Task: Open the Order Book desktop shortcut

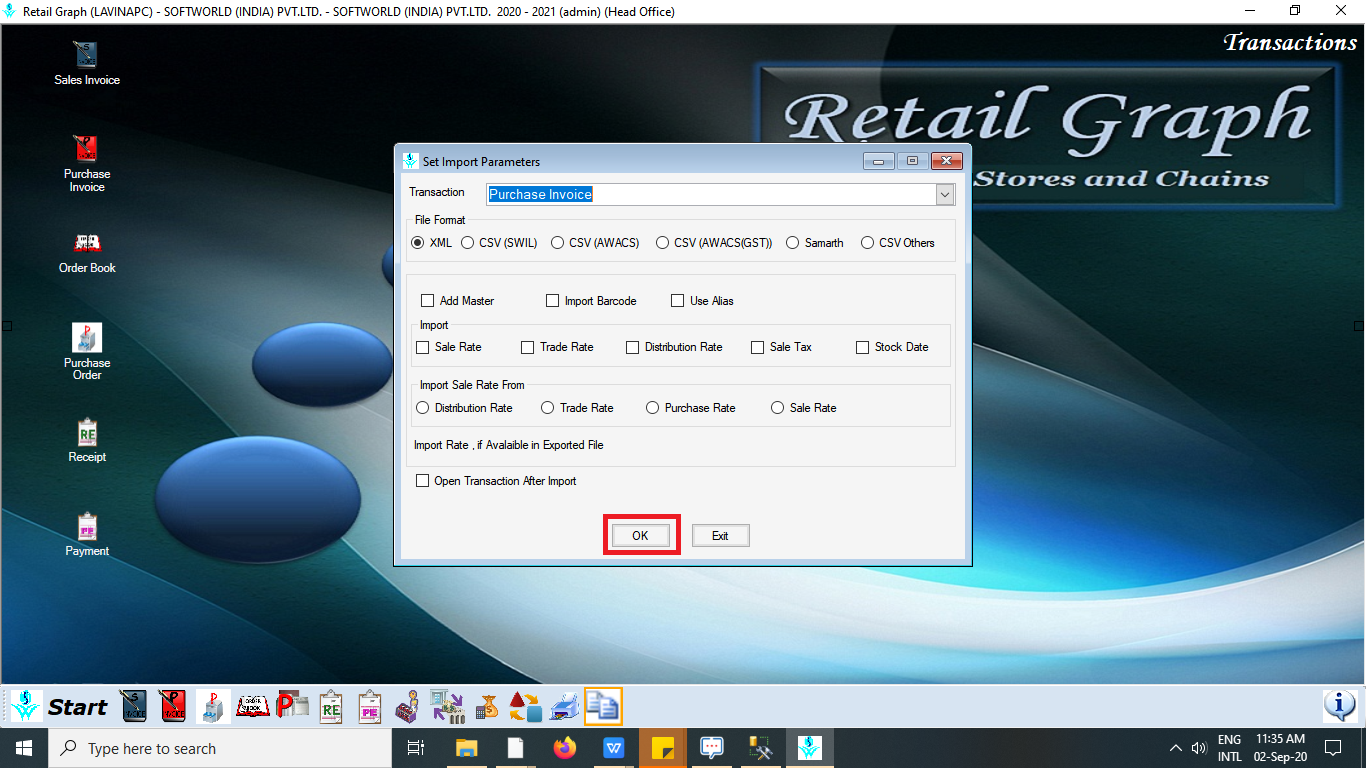Action: 87,251
